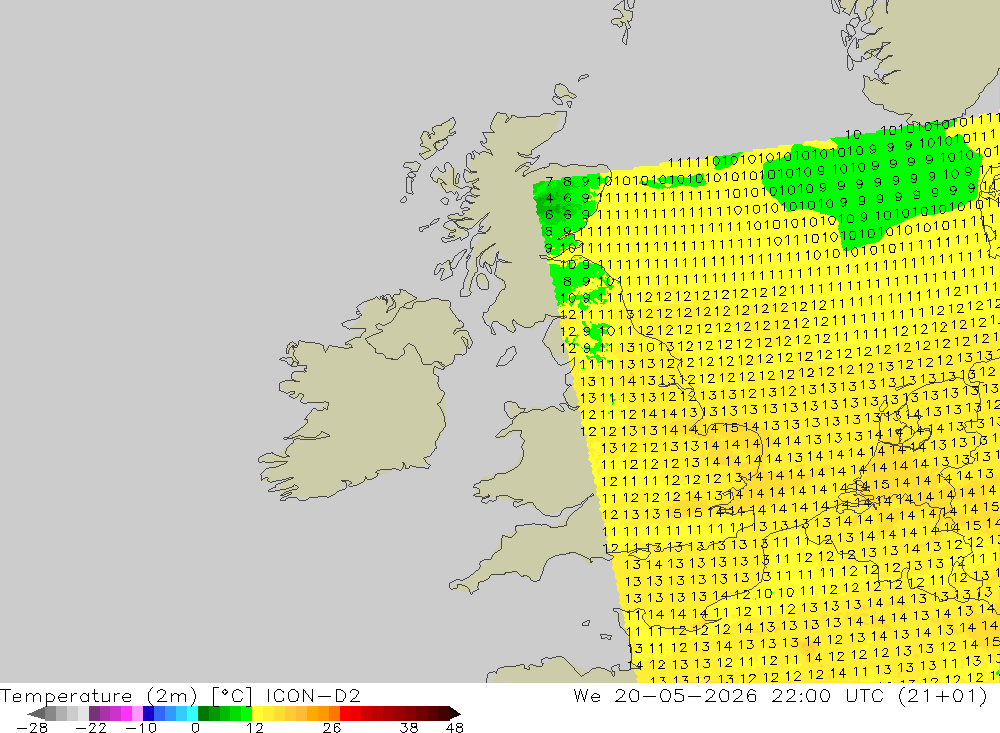1000x733 pixels.
Task: Click the 'ICON-D2' model label
Action: click(313, 695)
